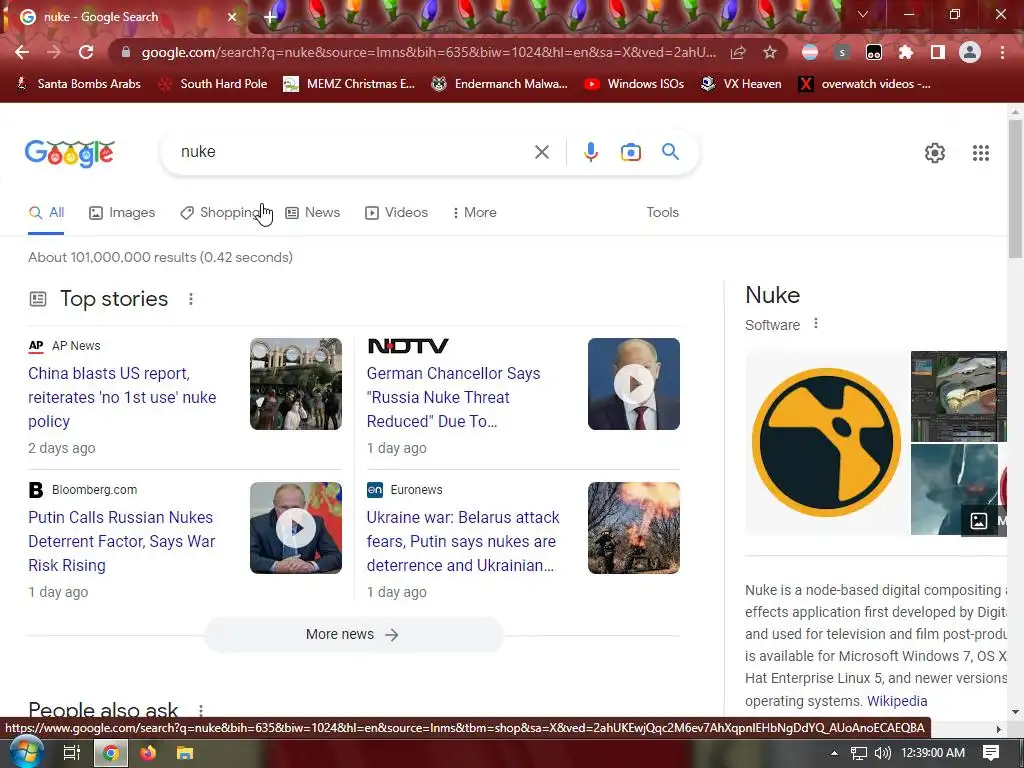
Task: Click the extension icon with two eyes
Action: click(874, 52)
